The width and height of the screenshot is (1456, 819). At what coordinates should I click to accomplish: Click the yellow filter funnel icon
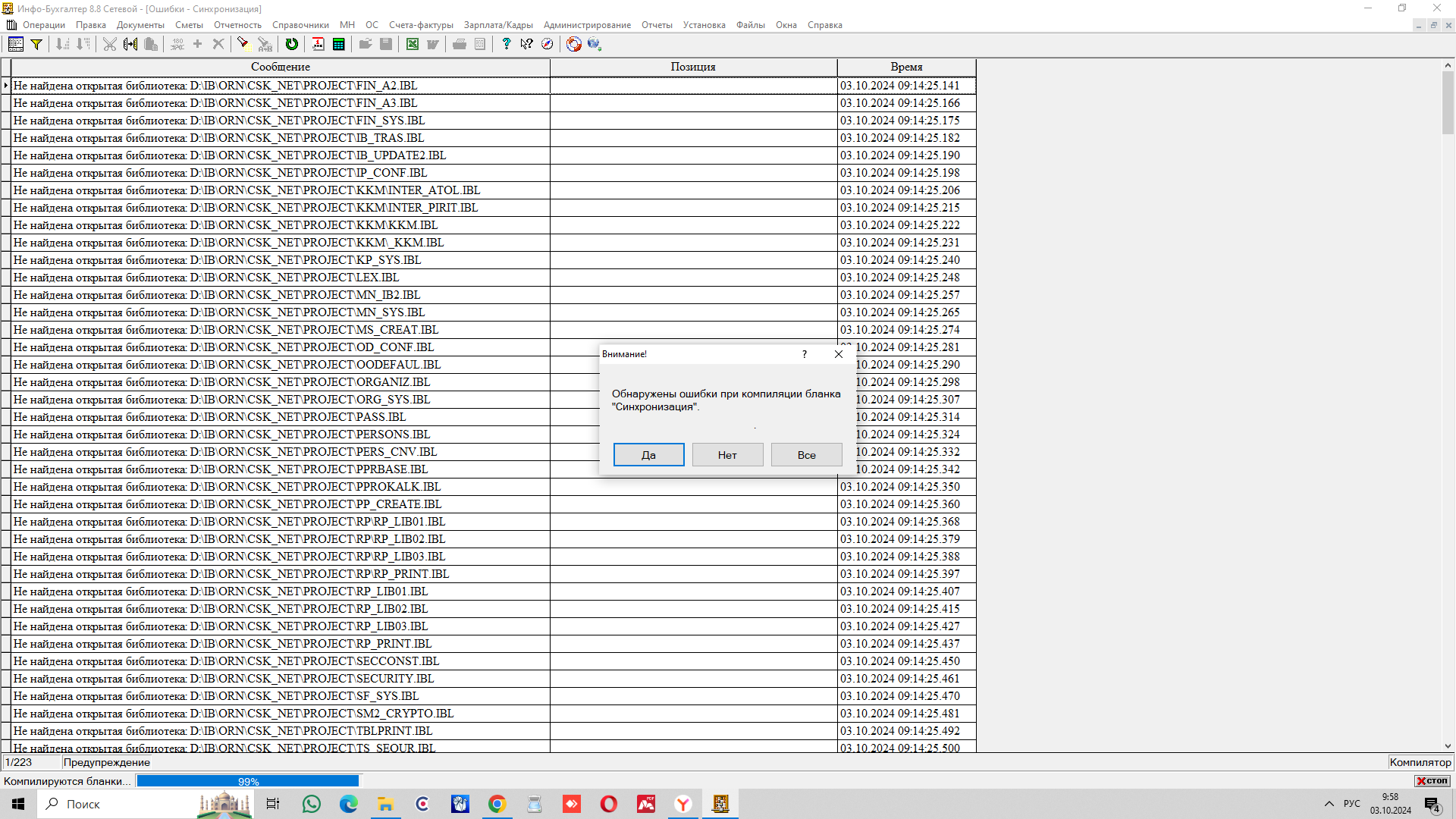pos(36,44)
